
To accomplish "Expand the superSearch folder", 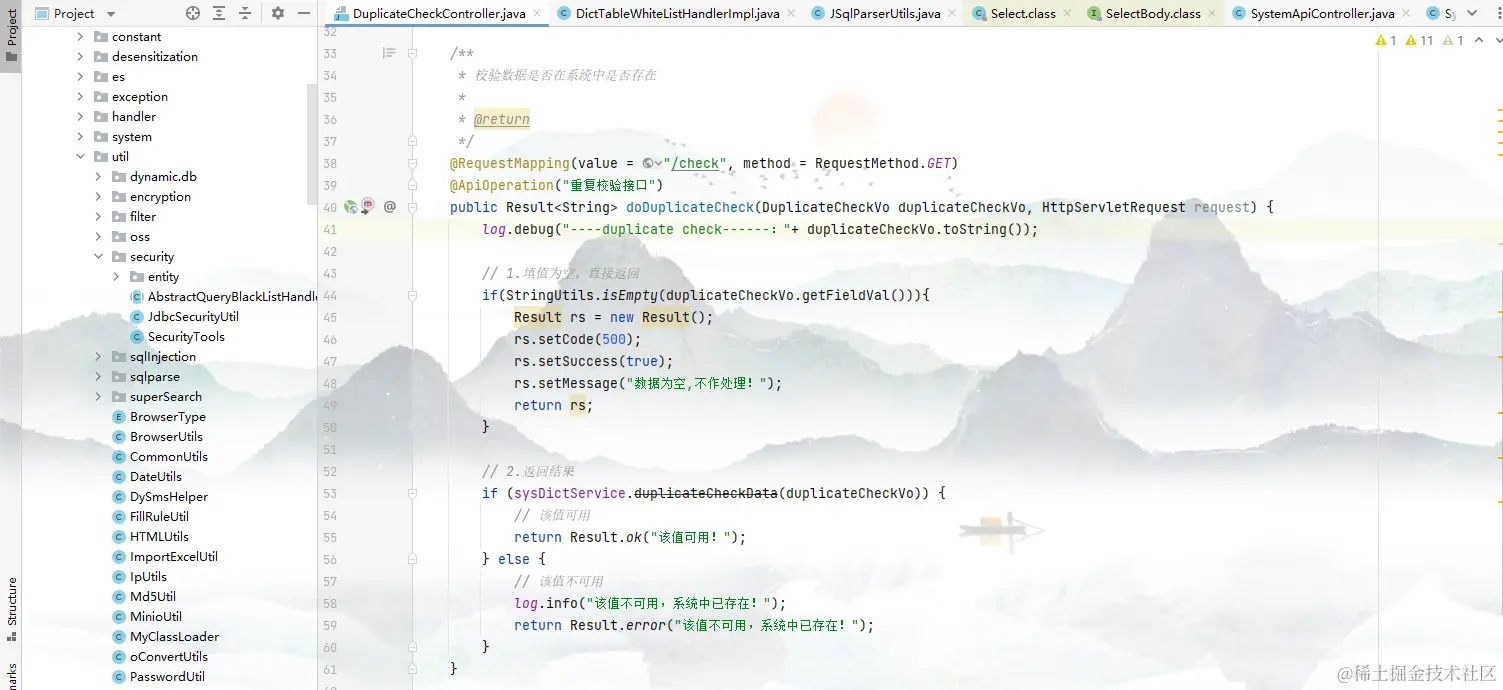I will pos(98,397).
